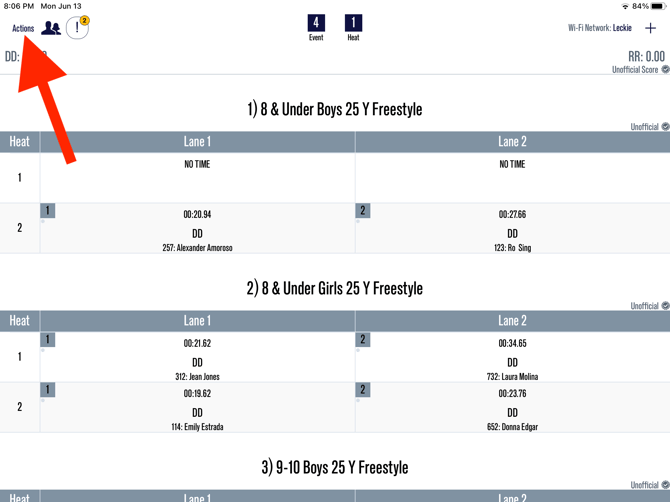Toggle Unofficial check for event 3
The width and height of the screenshot is (670, 502).
(x=666, y=485)
